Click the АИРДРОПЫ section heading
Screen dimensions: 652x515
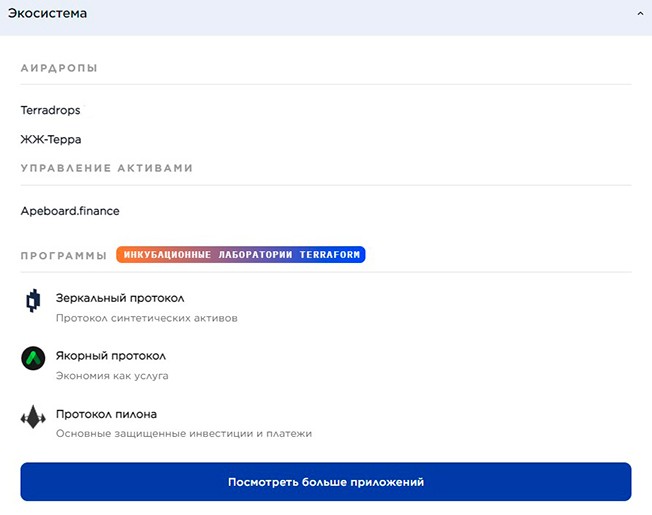click(59, 68)
